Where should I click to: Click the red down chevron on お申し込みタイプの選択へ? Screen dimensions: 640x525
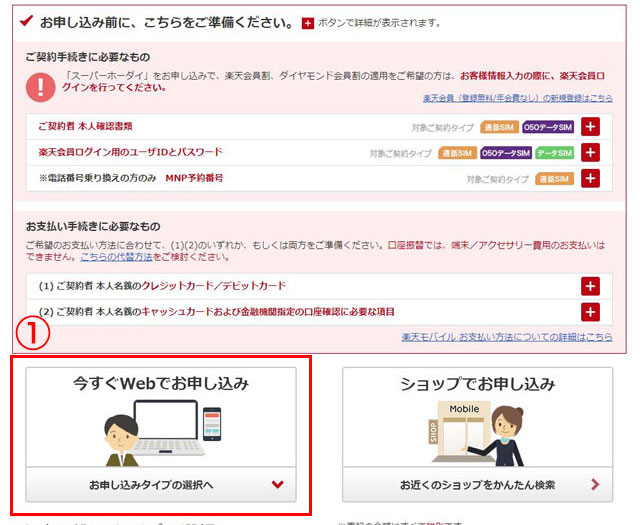tap(278, 485)
